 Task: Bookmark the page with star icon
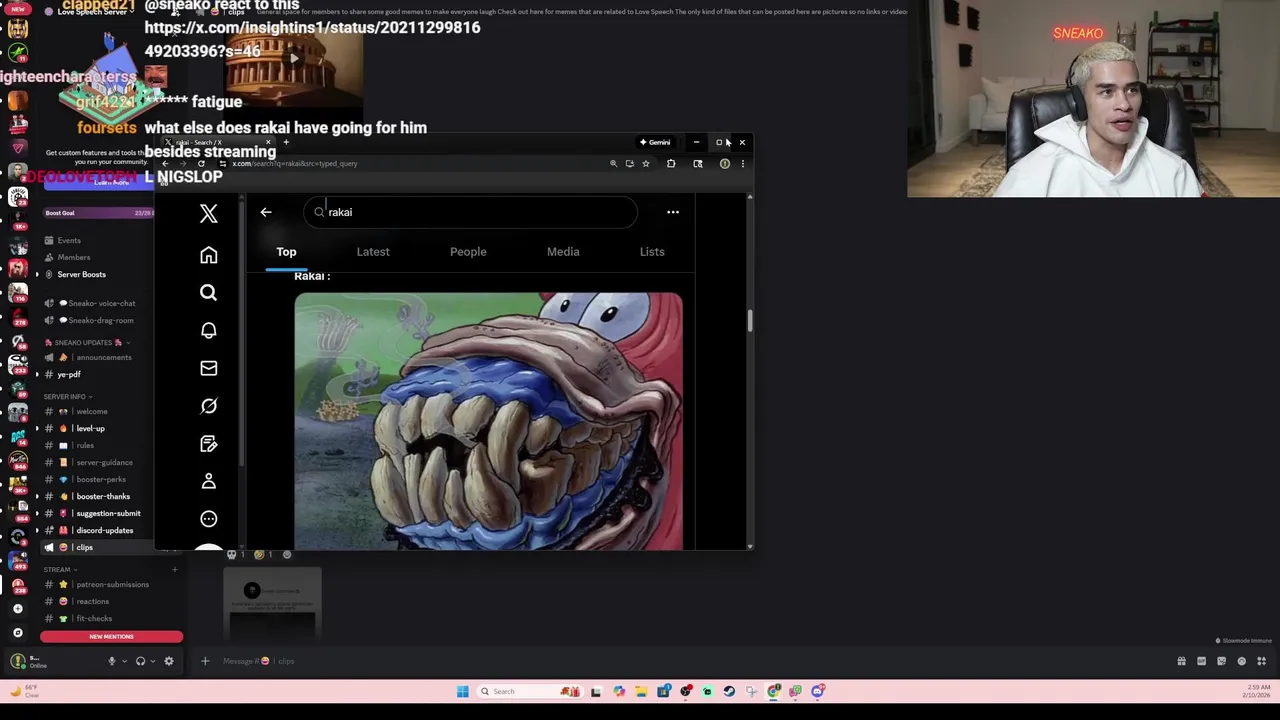pyautogui.click(x=646, y=164)
